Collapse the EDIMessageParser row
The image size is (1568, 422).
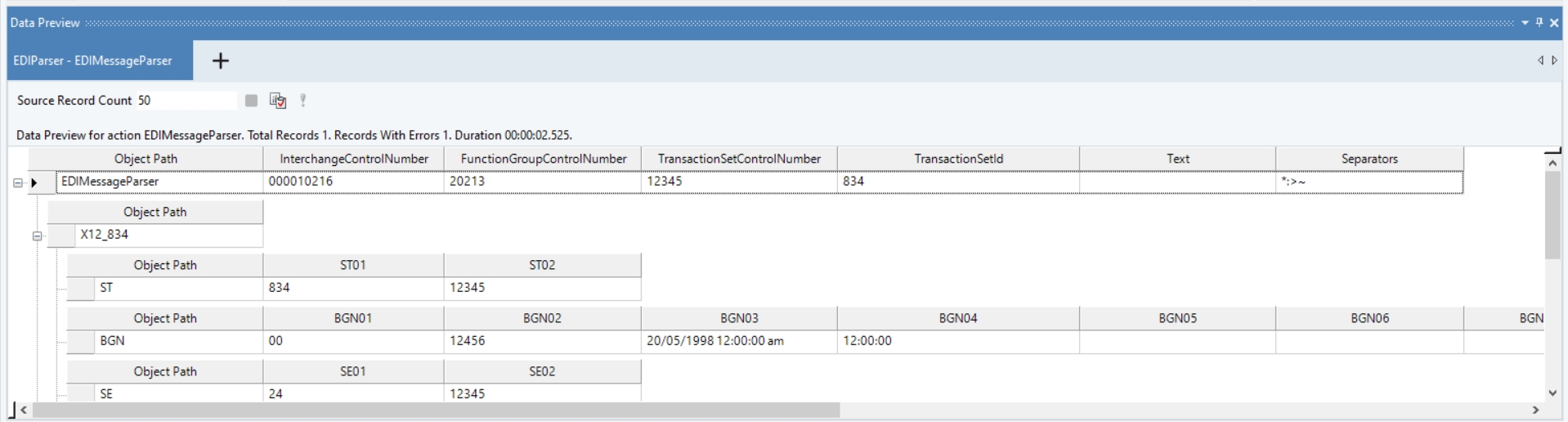point(18,182)
